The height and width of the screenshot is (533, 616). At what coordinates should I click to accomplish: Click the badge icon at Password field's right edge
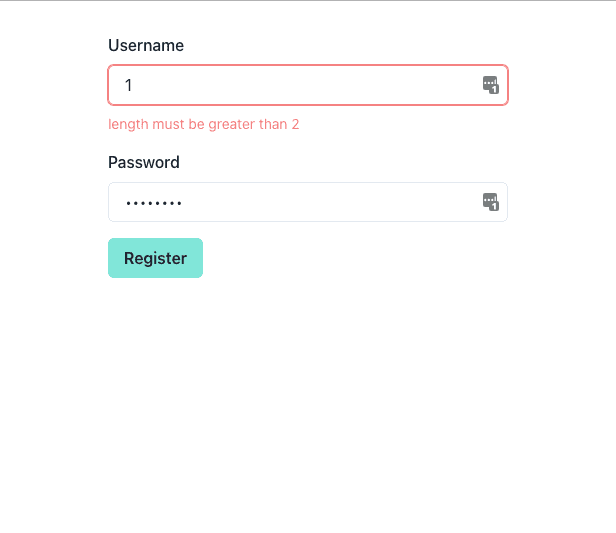(x=490, y=202)
